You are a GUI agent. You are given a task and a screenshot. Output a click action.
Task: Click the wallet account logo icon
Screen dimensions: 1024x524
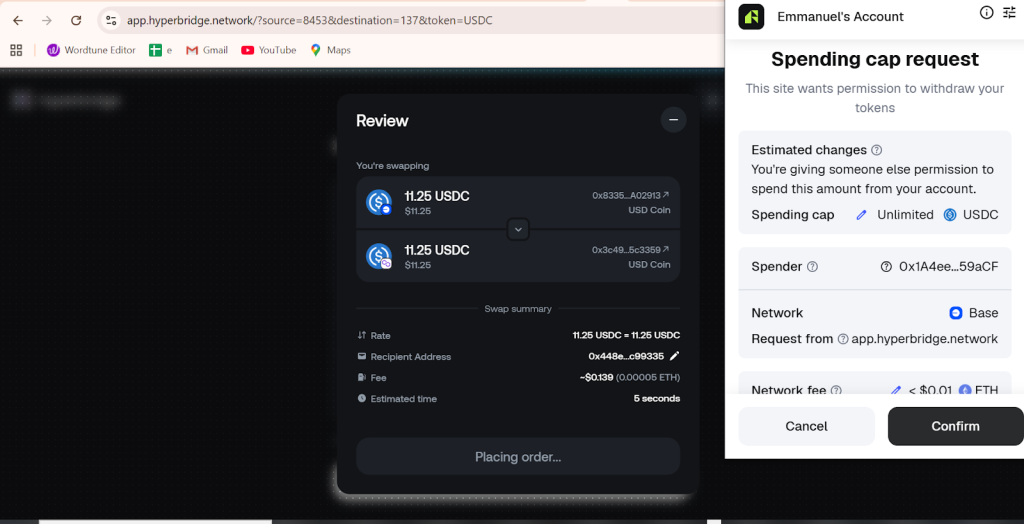point(751,16)
